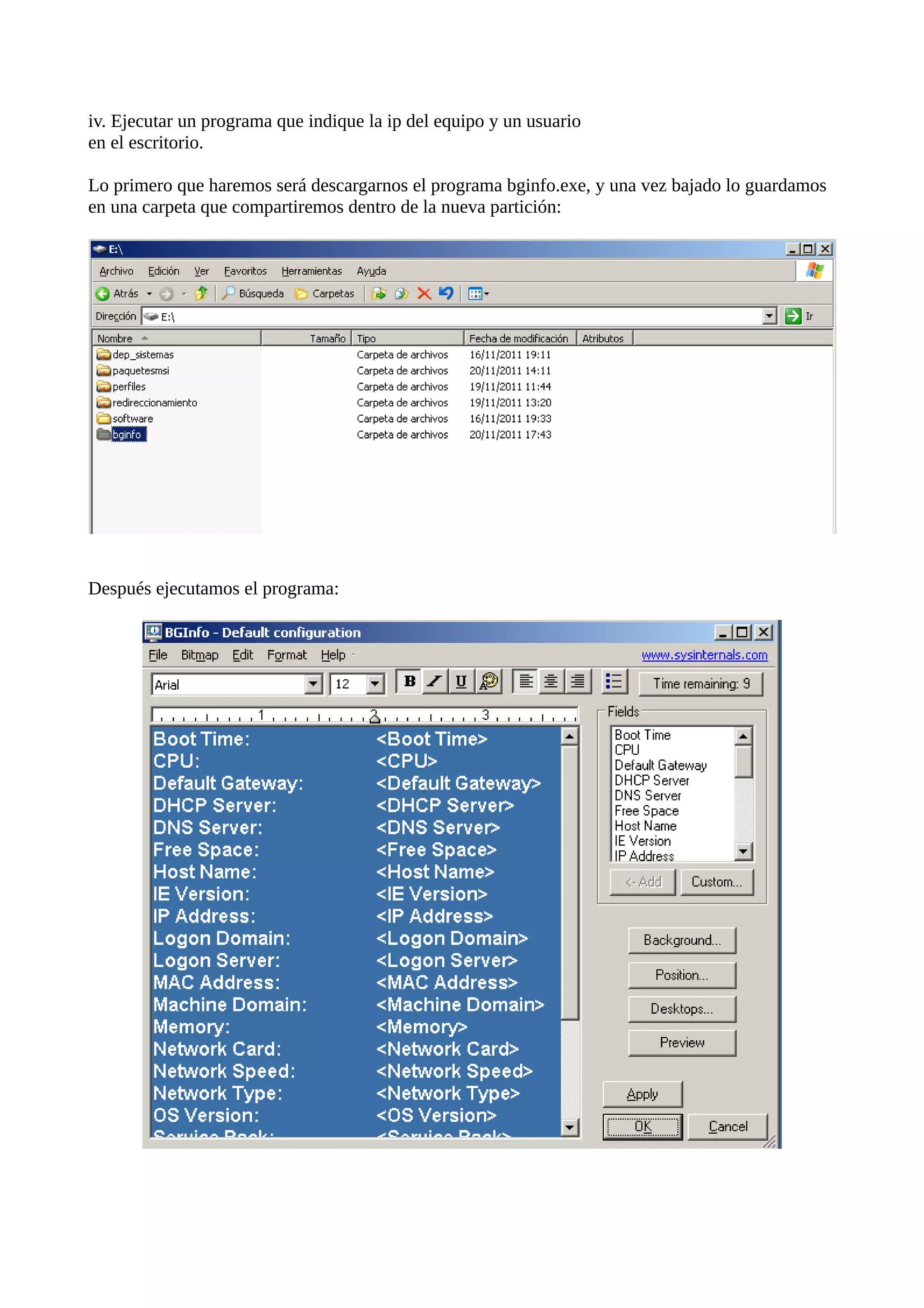Open Búsqueda search in Explorer toolbar
This screenshot has width=924, height=1308.
(x=253, y=293)
